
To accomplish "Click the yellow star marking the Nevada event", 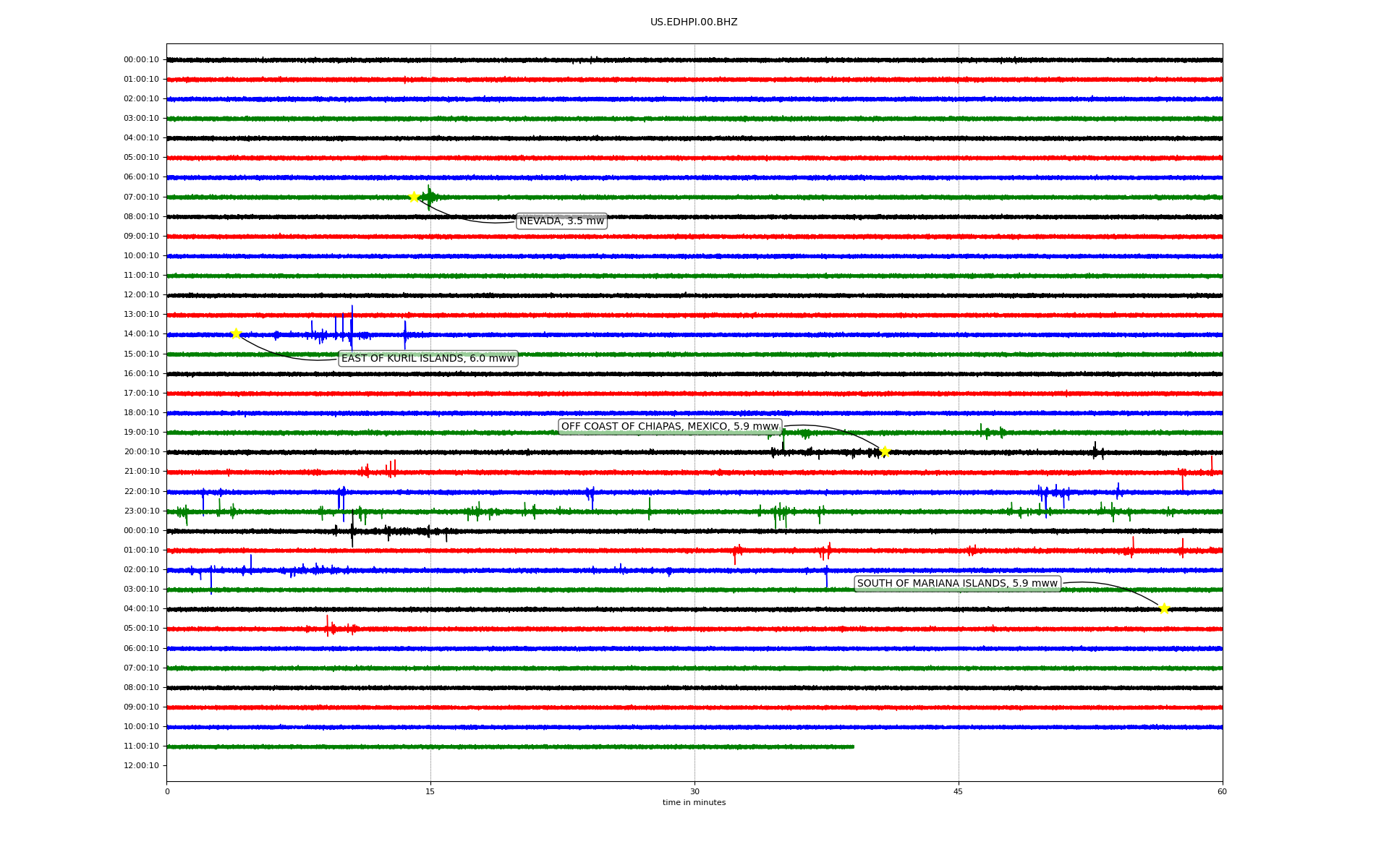I will (414, 197).
